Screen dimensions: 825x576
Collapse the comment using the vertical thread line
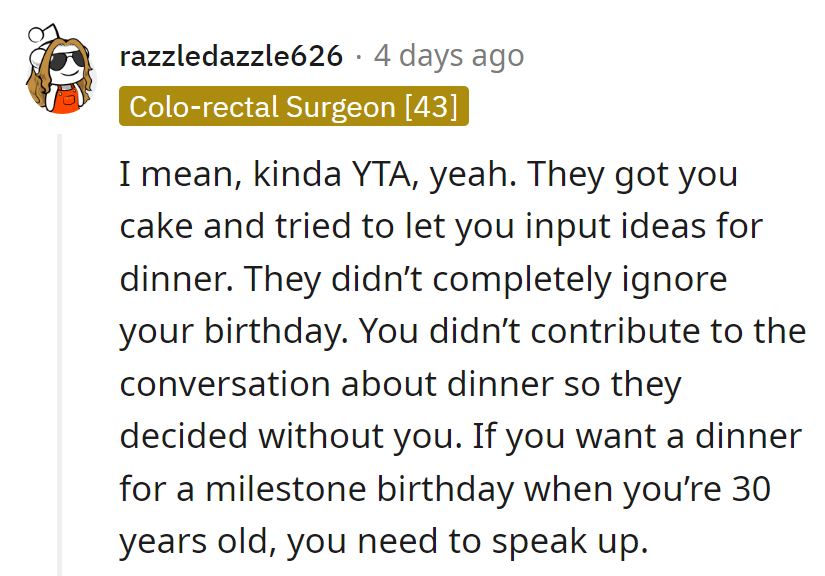(x=59, y=350)
